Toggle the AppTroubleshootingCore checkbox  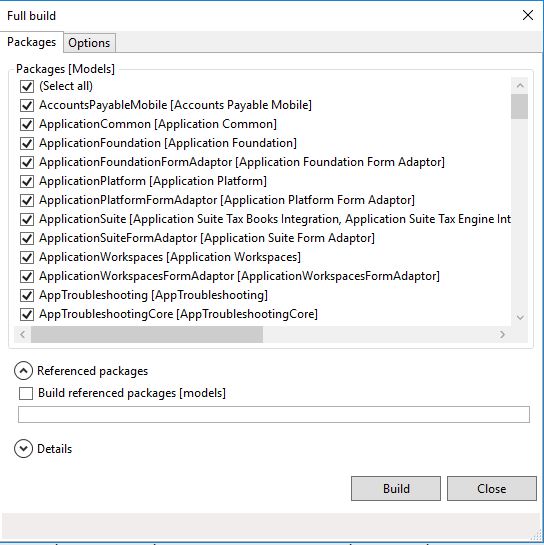click(x=27, y=315)
